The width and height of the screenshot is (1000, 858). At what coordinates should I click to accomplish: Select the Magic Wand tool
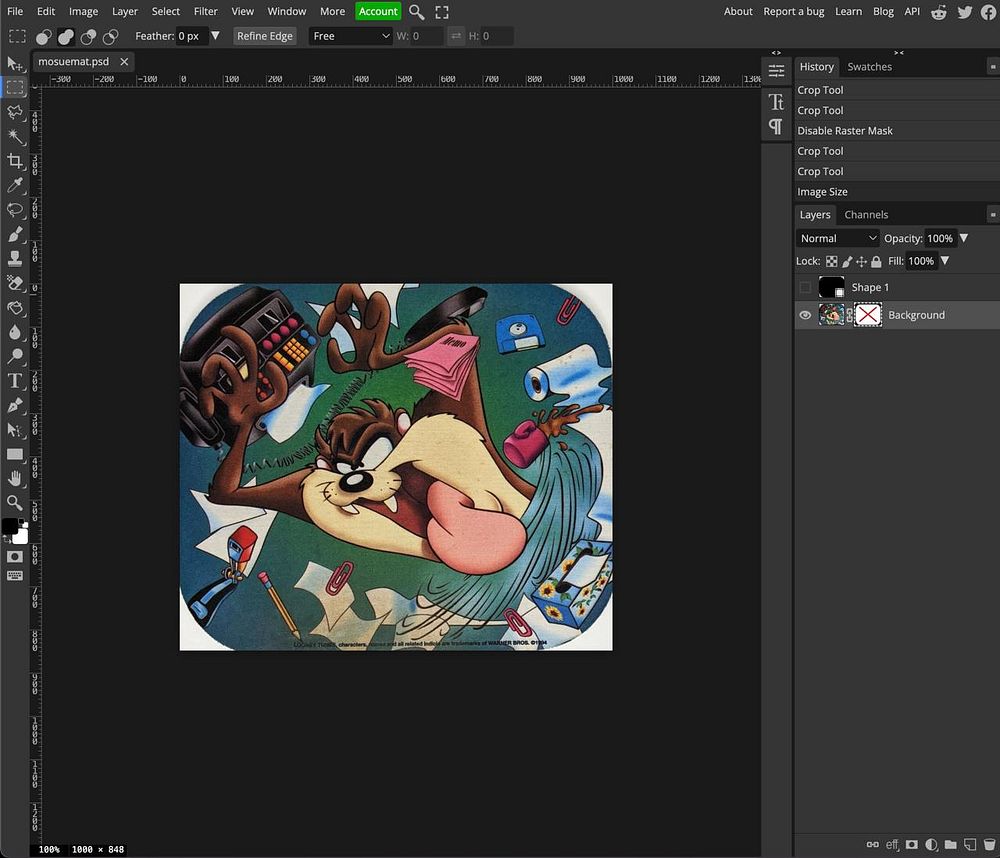click(x=15, y=137)
